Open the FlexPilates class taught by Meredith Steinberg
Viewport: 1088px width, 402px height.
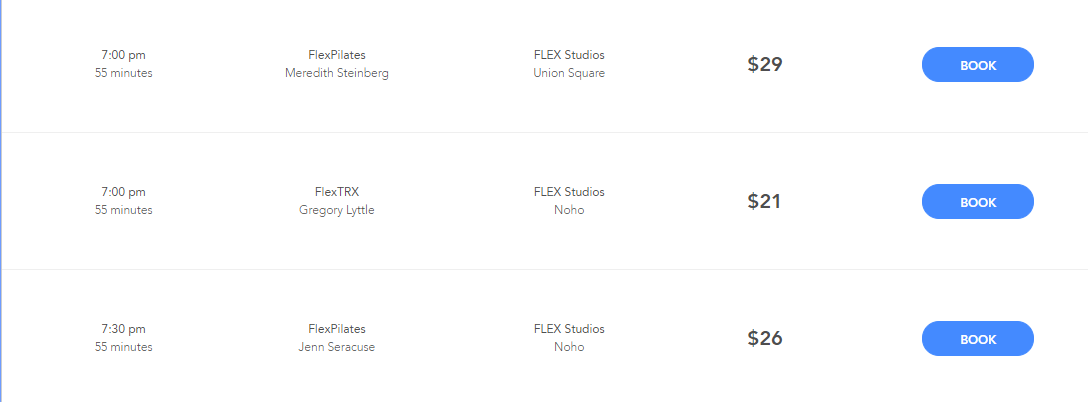[x=337, y=55]
